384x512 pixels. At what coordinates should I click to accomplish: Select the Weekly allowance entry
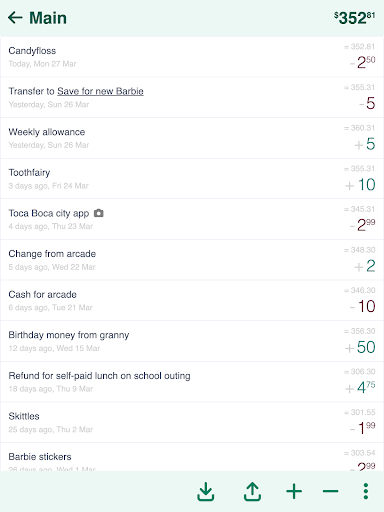[192, 138]
